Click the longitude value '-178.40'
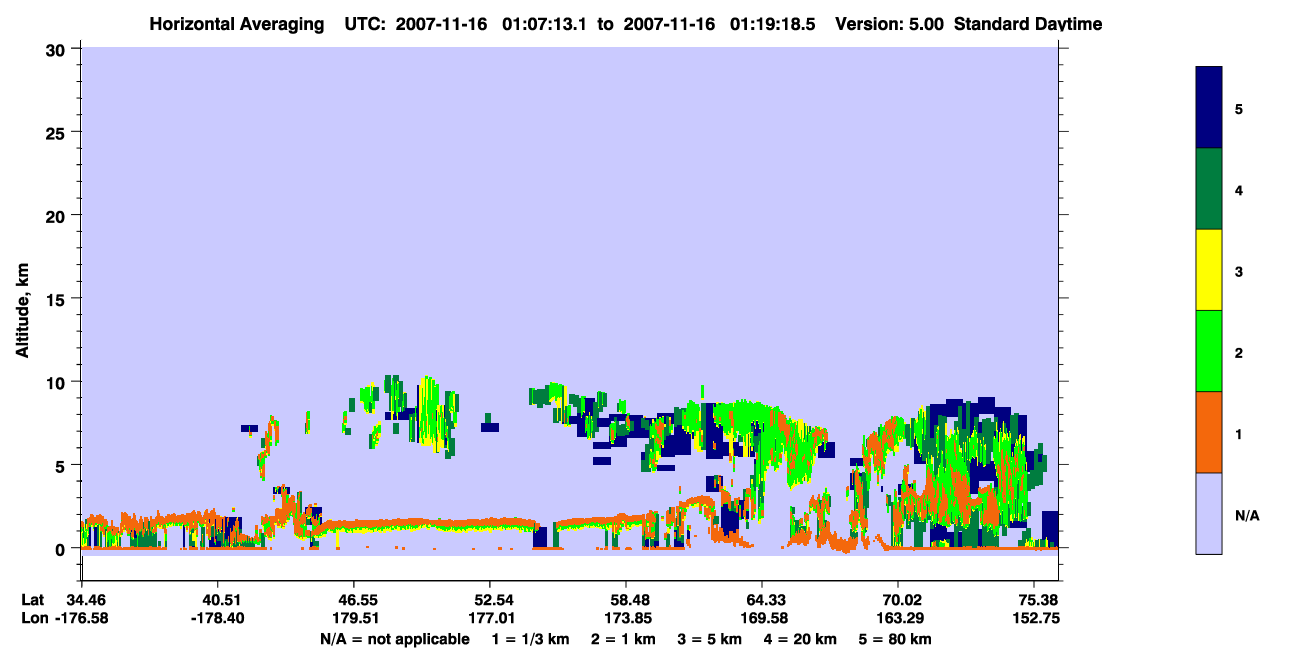Screen dimensions: 1300x667 tap(217, 619)
